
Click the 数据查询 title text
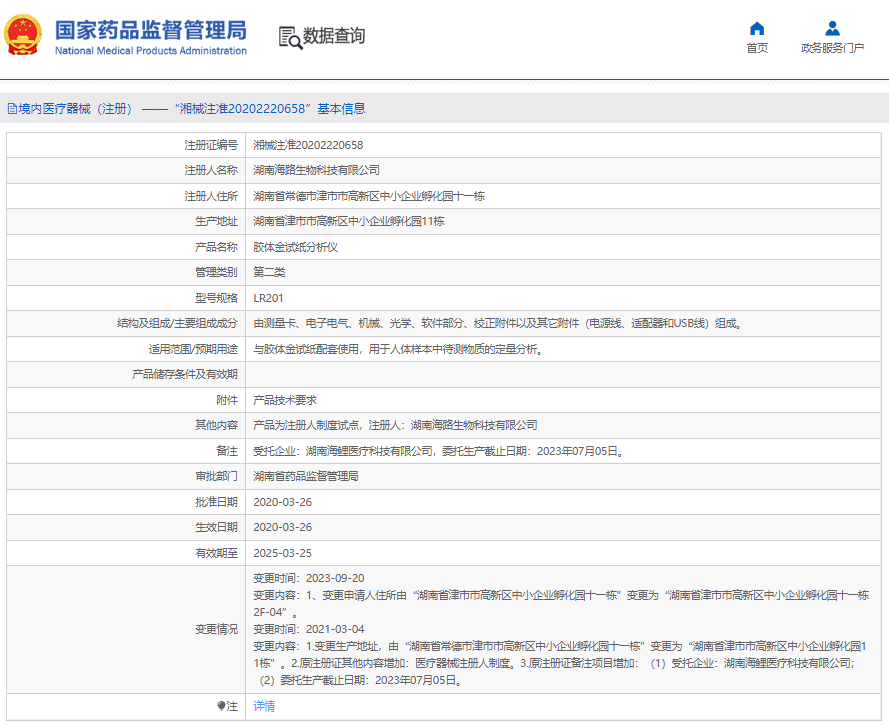[x=334, y=36]
